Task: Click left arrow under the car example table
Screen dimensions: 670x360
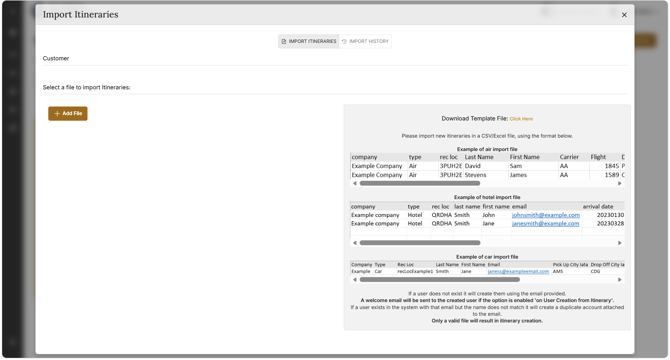Action: [355, 280]
